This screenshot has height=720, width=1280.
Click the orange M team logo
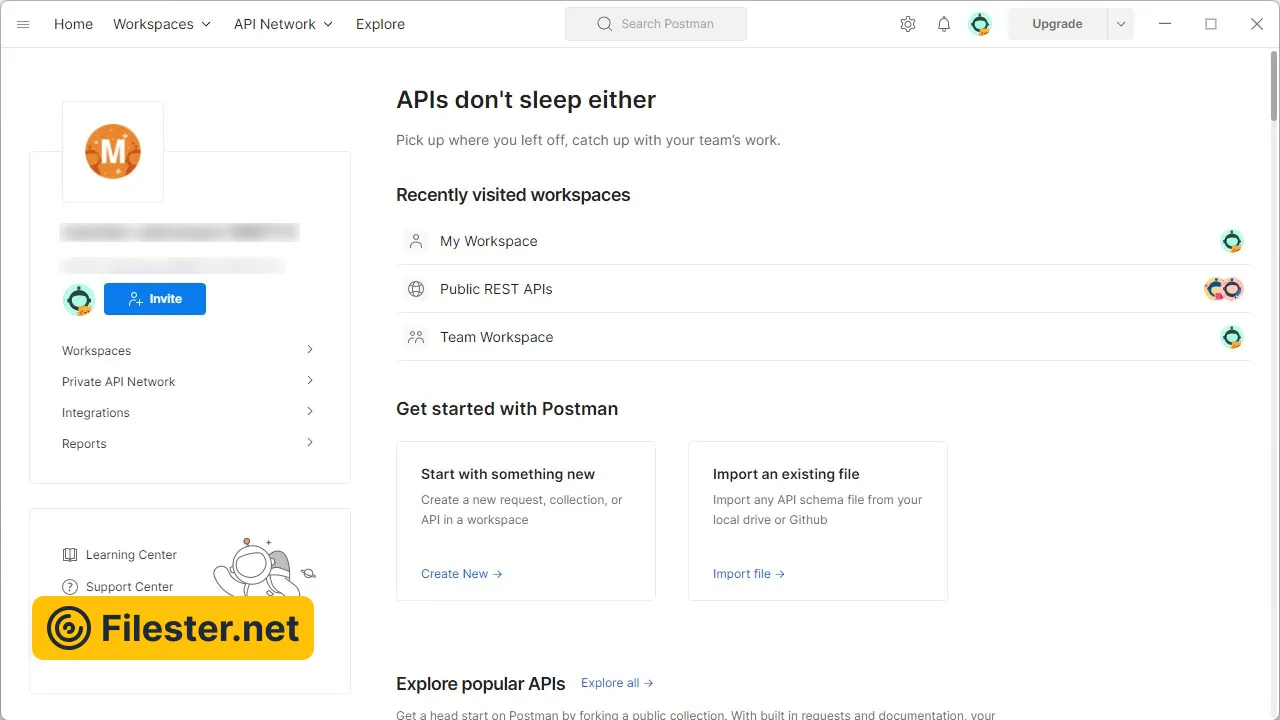[113, 152]
